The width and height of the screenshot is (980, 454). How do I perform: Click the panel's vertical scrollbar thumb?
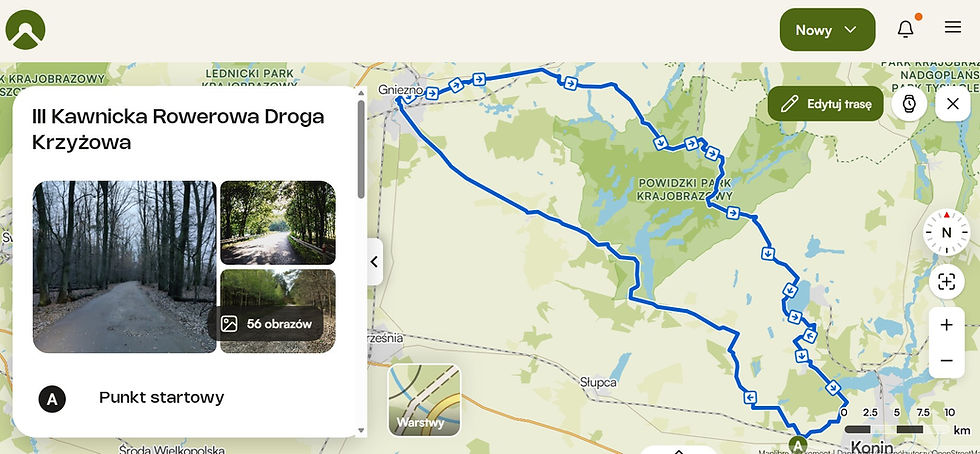[x=361, y=149]
